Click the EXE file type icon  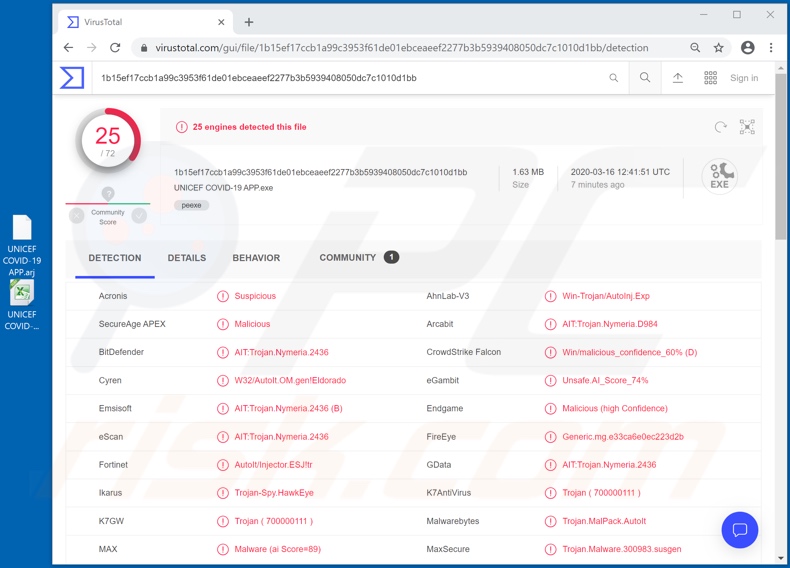pyautogui.click(x=719, y=176)
